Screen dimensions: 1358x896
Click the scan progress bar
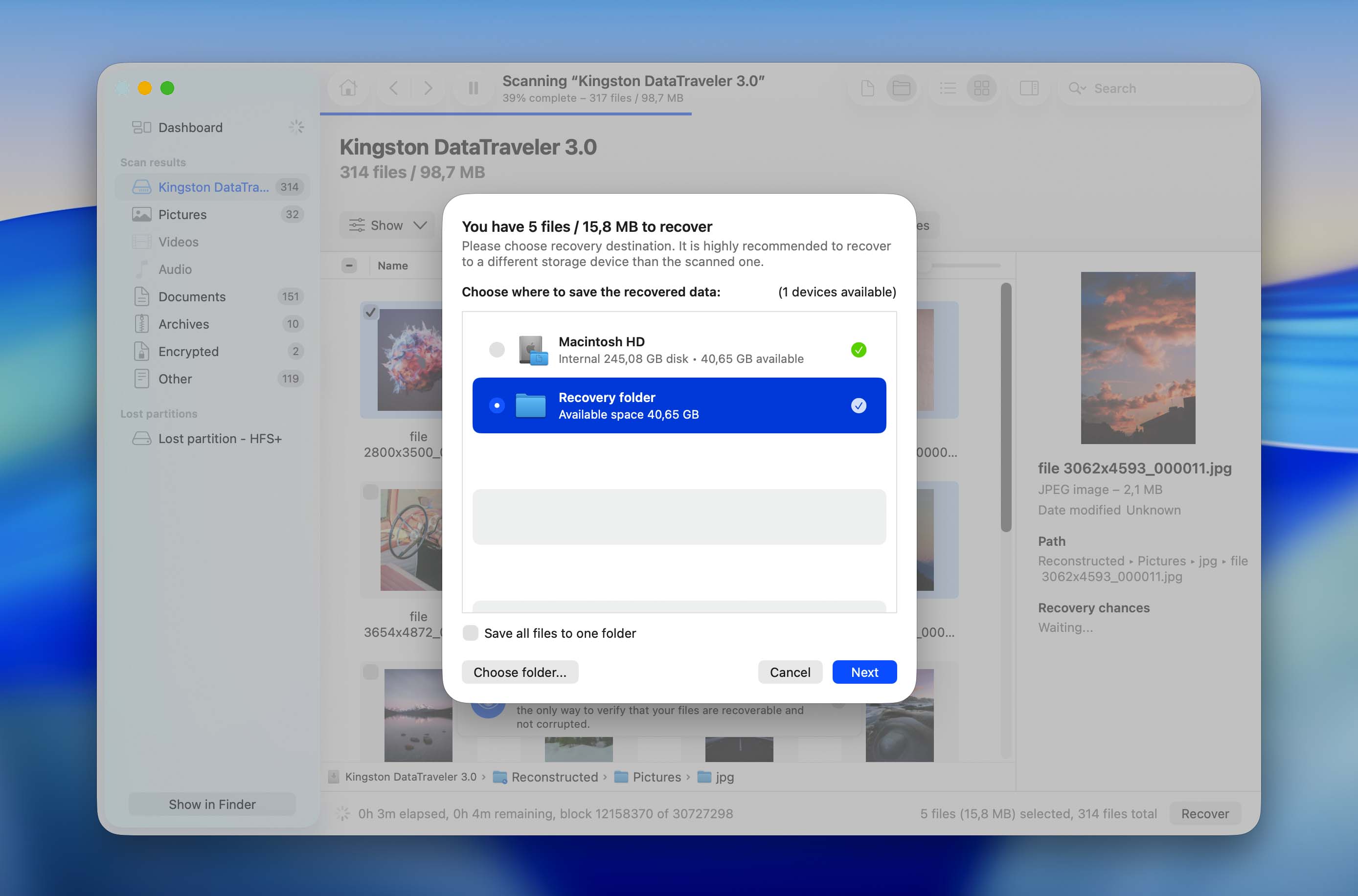(506, 114)
